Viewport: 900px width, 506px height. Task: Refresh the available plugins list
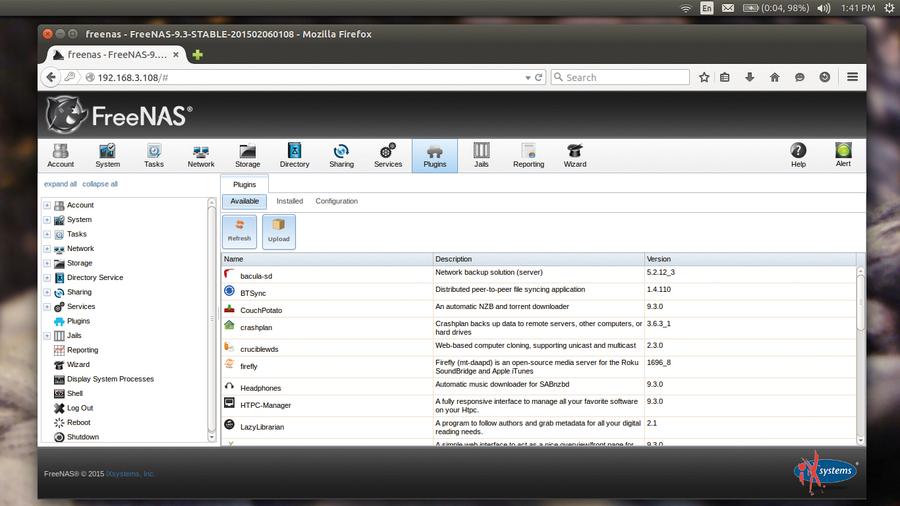(239, 232)
